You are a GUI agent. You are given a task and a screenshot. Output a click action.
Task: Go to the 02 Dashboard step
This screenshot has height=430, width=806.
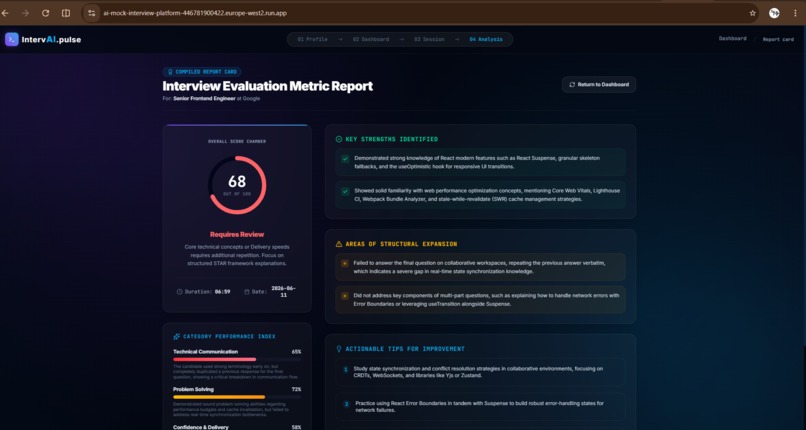pos(371,40)
